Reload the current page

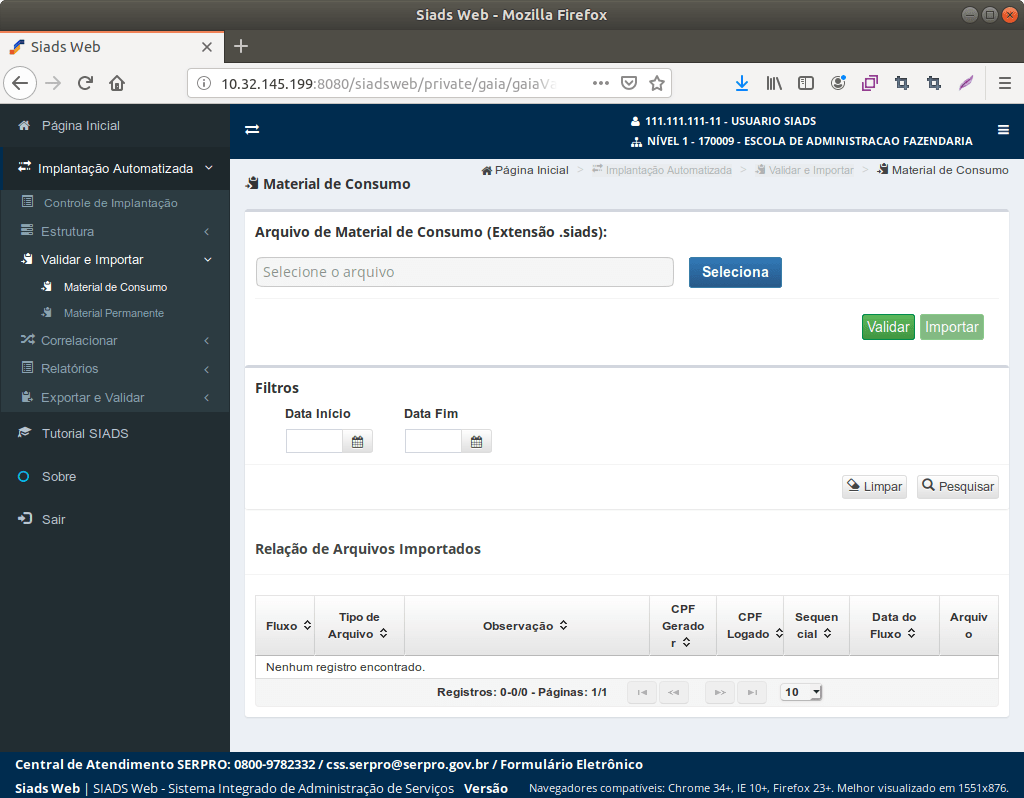(85, 83)
